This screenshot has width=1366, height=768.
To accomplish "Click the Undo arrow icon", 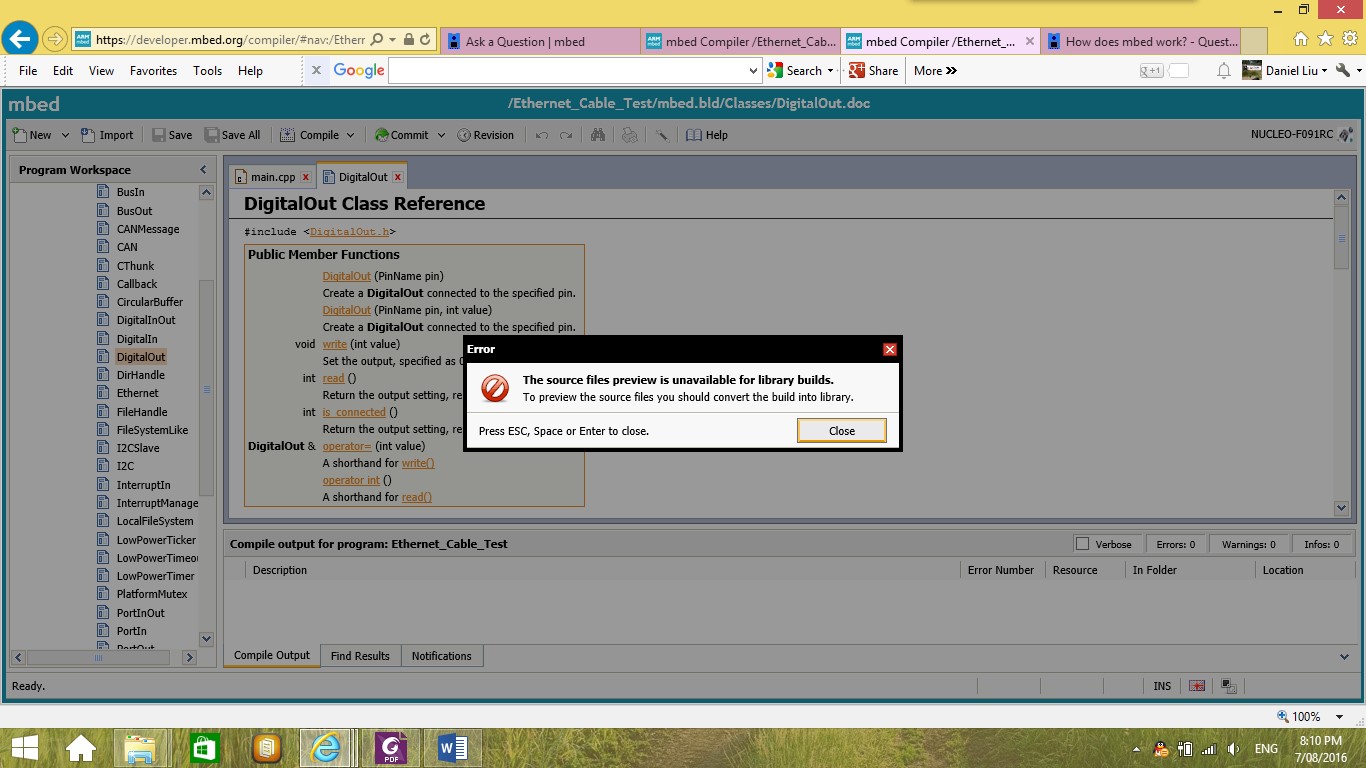I will point(542,135).
